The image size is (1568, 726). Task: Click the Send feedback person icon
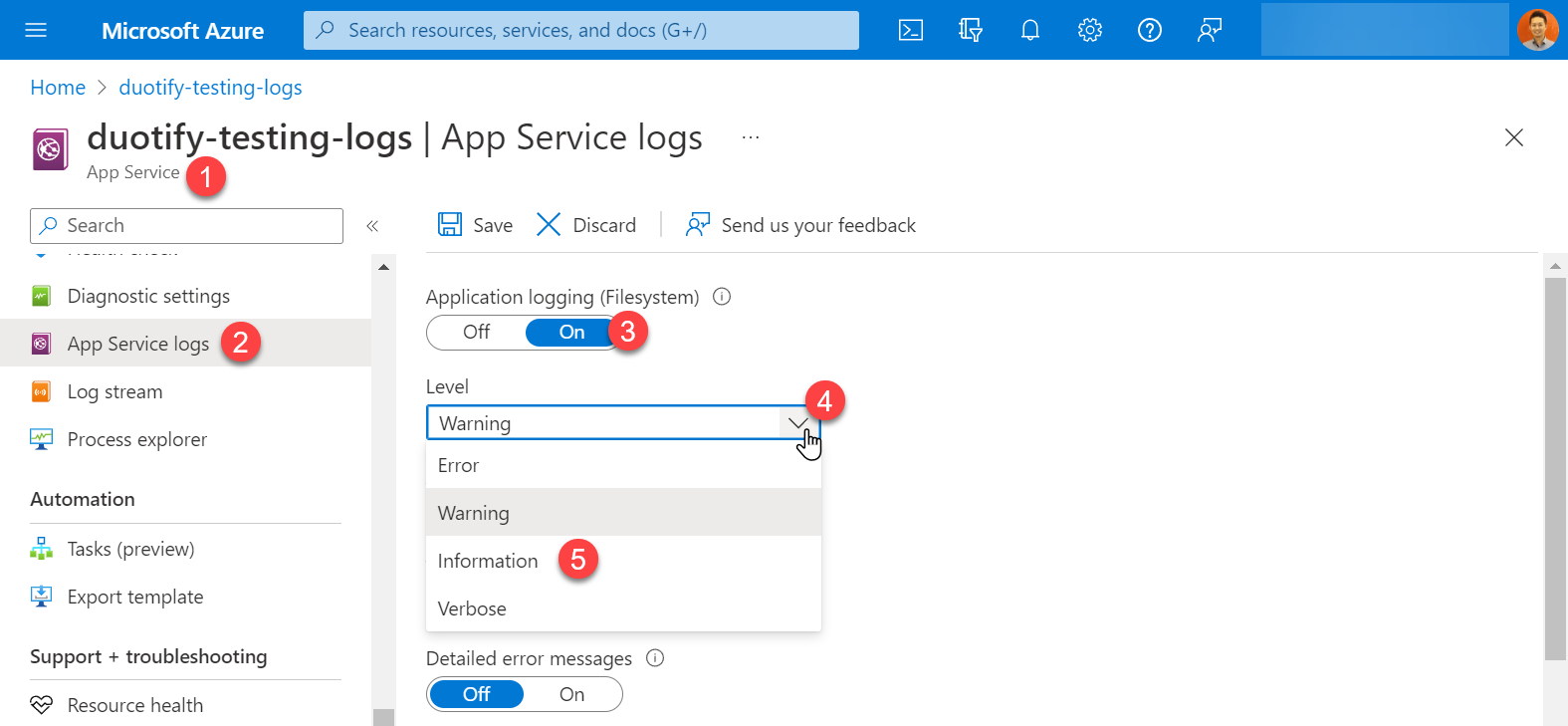coord(697,224)
